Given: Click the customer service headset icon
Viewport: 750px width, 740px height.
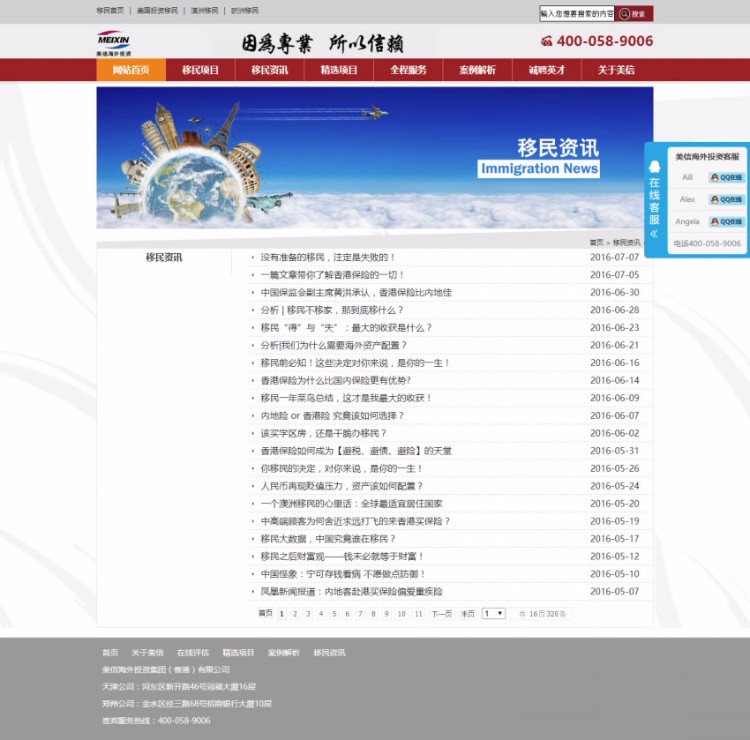Looking at the screenshot, I should 654,166.
